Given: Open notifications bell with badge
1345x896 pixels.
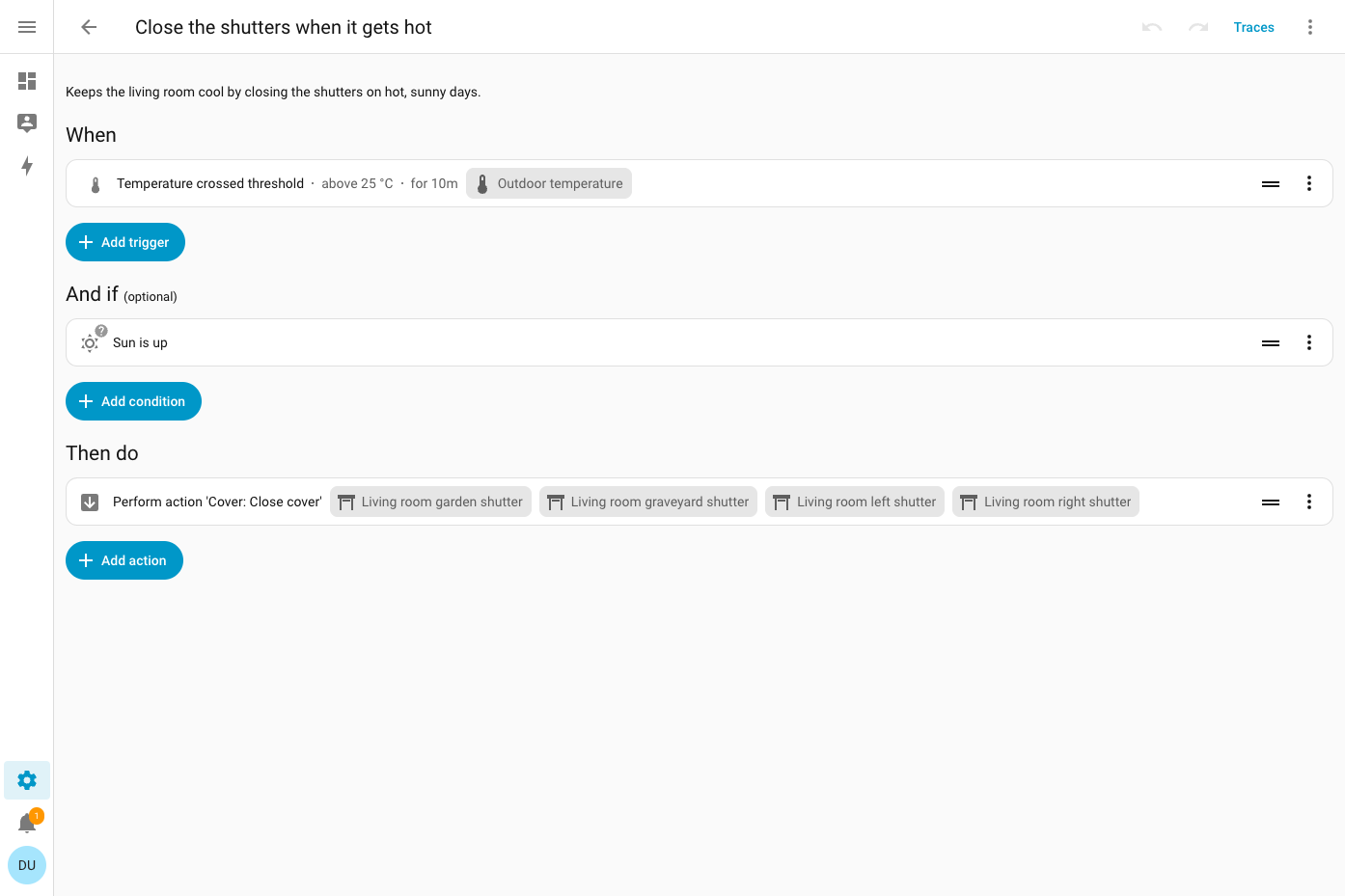Looking at the screenshot, I should 27,823.
